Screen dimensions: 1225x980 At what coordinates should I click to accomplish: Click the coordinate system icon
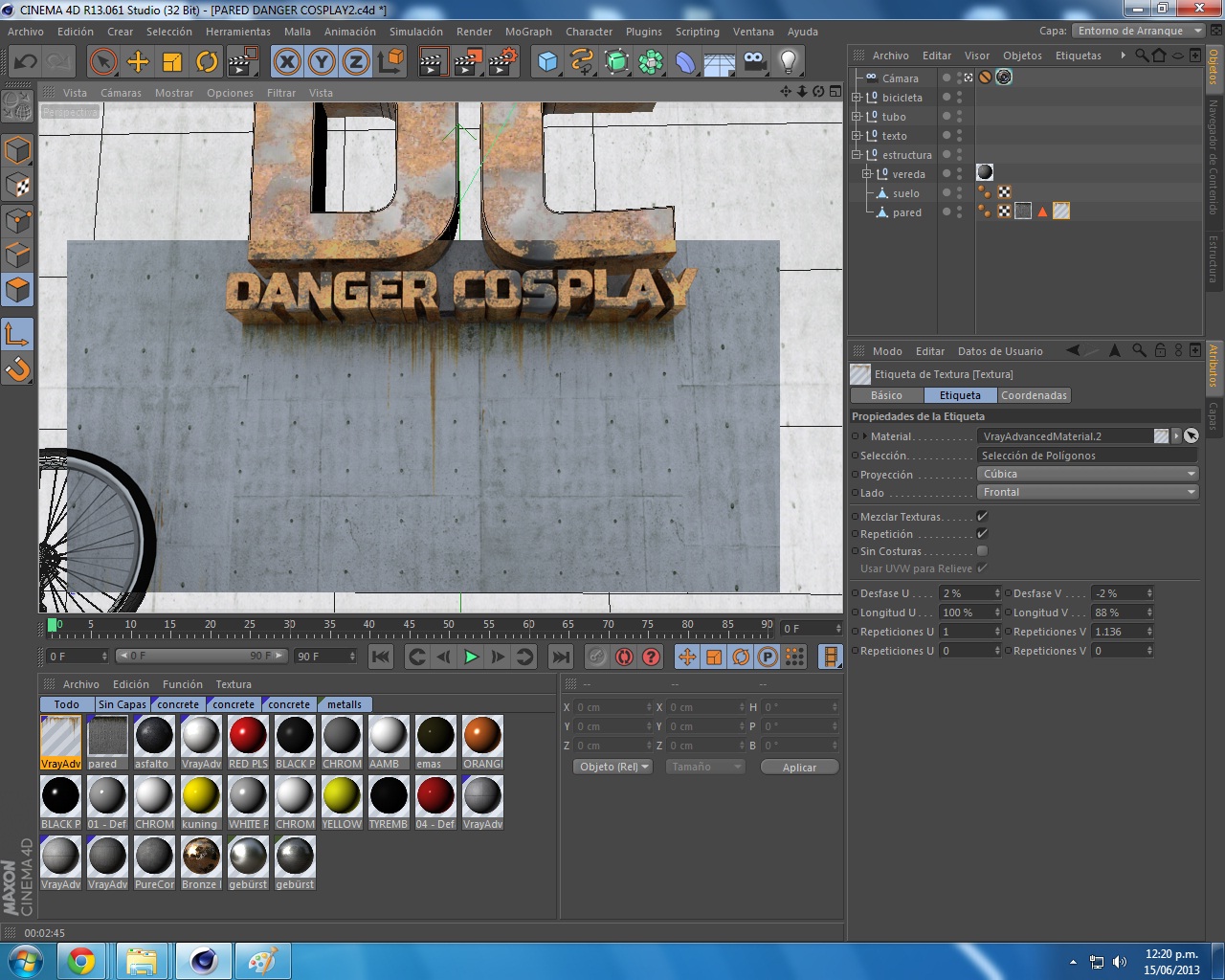click(390, 62)
